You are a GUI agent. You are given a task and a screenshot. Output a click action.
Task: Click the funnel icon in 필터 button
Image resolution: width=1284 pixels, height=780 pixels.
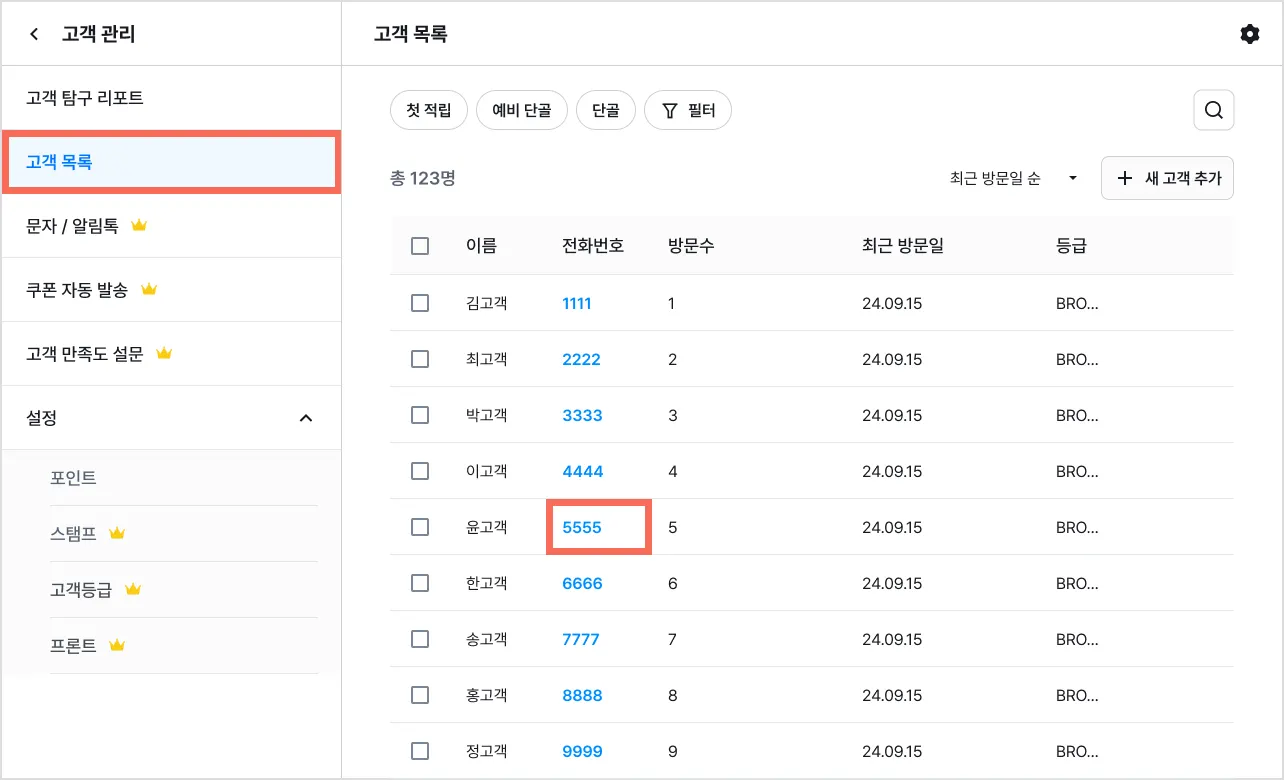tap(670, 110)
